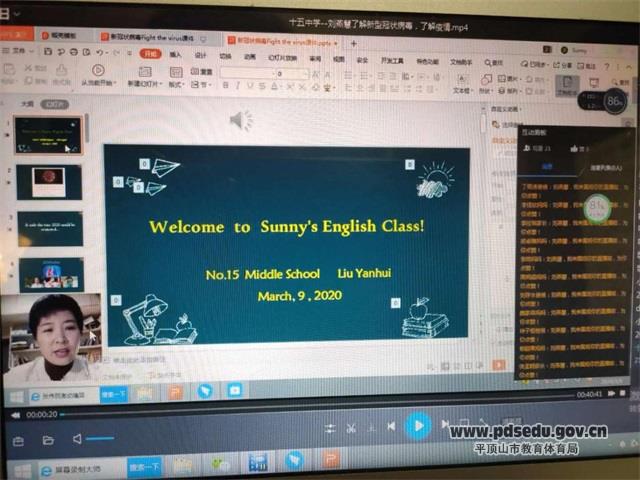The width and height of the screenshot is (640, 480).
Task: Click the 搜索一下 search button in the taskbar
Action: coord(143,467)
